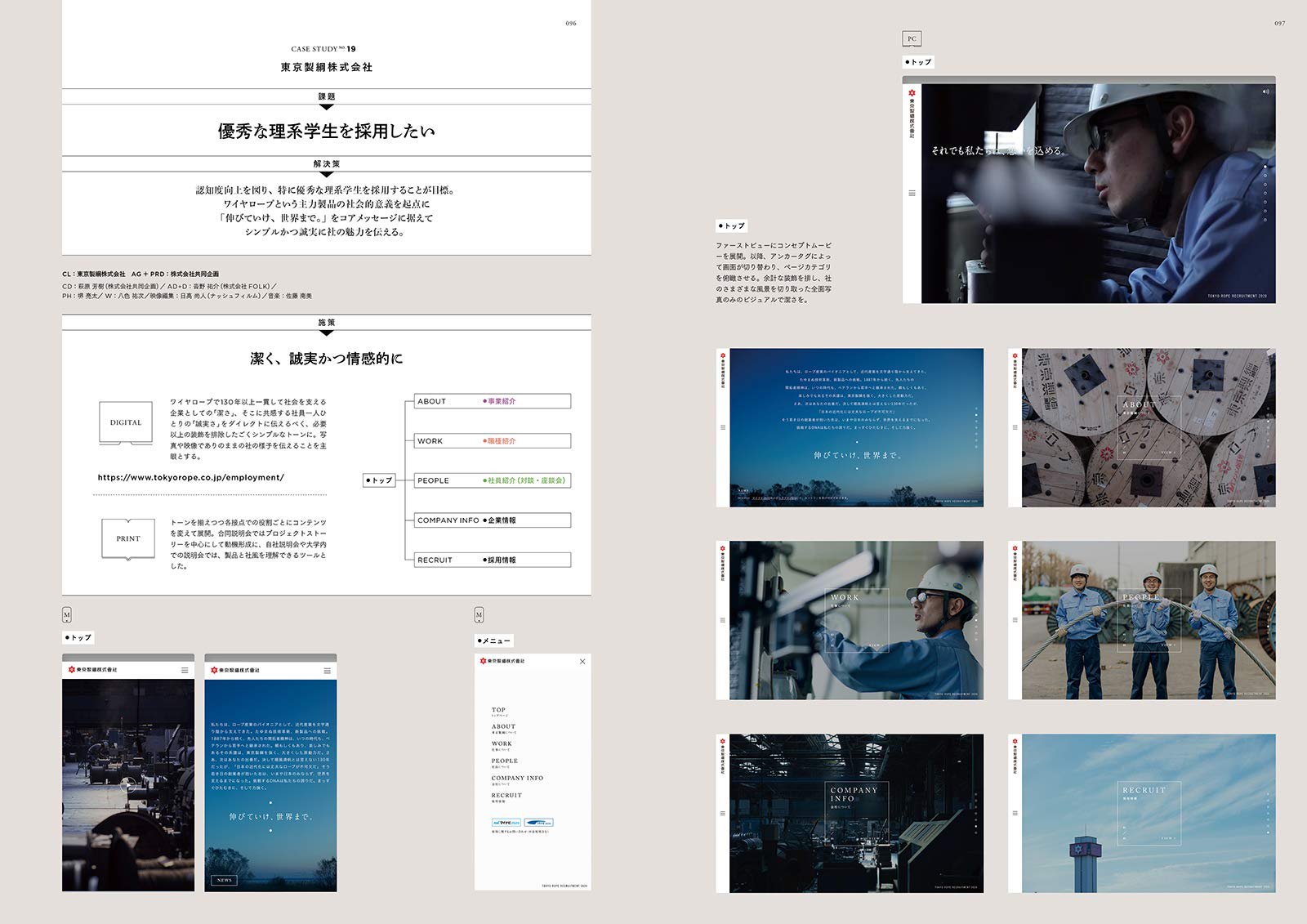Click the red logo on the wooden reels screen sidebar
Image resolution: width=1307 pixels, height=924 pixels.
point(1015,355)
